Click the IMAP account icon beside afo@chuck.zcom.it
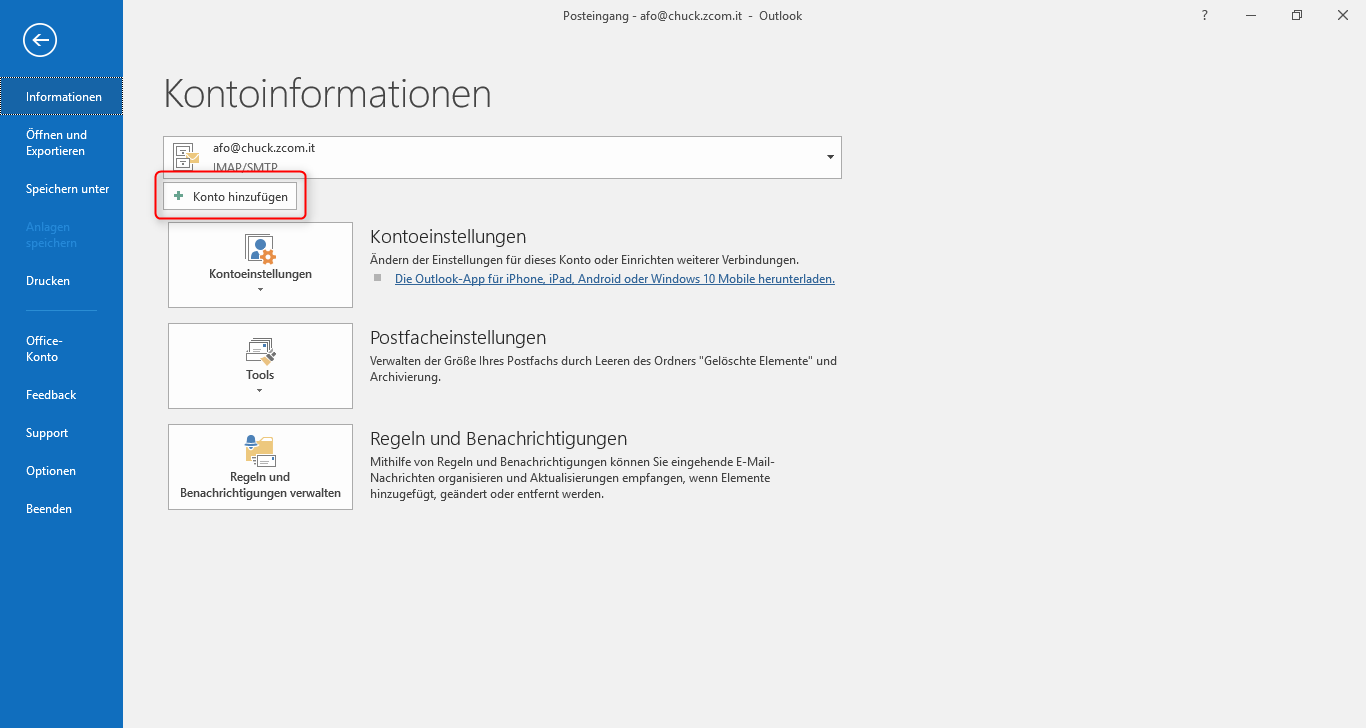 coord(186,157)
